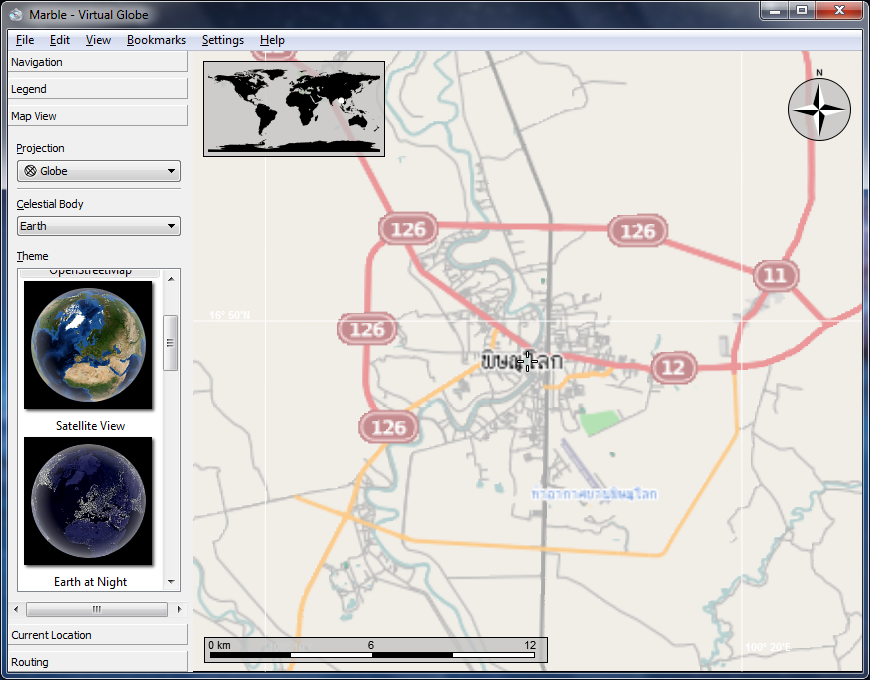Click the sidebar horizontal scroll right arrow
Screen dimensions: 870x680
pyautogui.click(x=179, y=609)
